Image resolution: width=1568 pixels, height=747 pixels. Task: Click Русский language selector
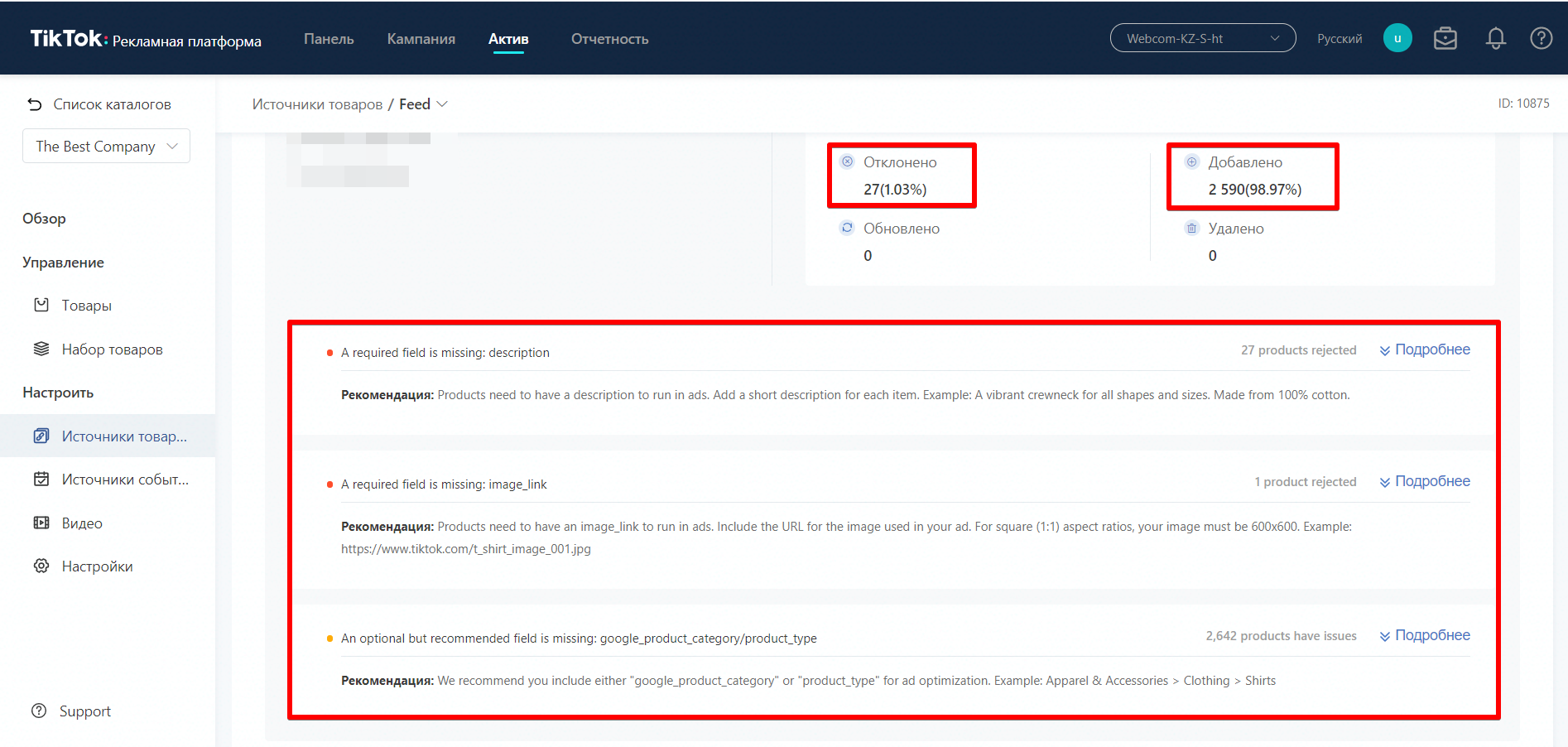point(1339,39)
